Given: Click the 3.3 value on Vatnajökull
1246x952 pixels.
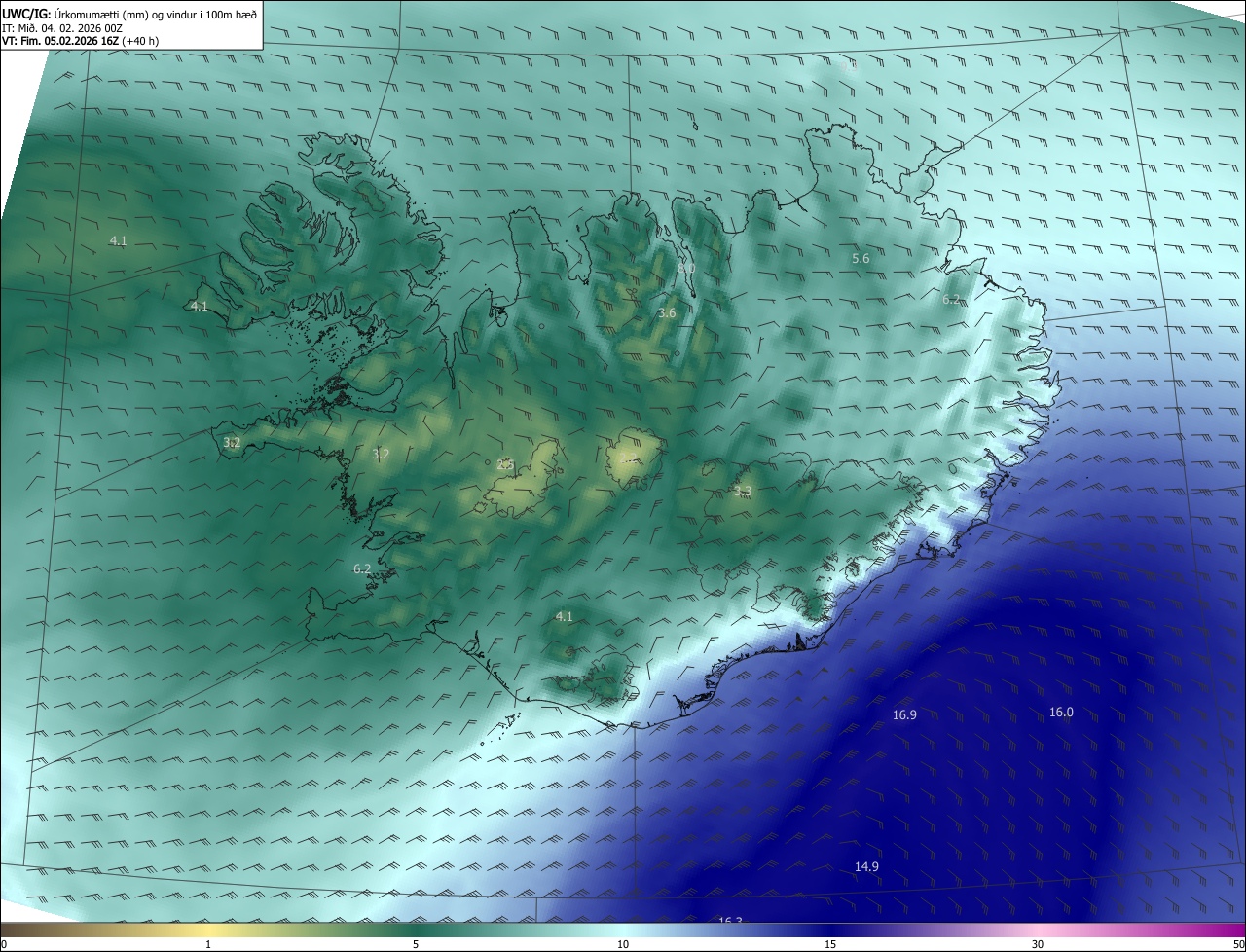Looking at the screenshot, I should (743, 492).
